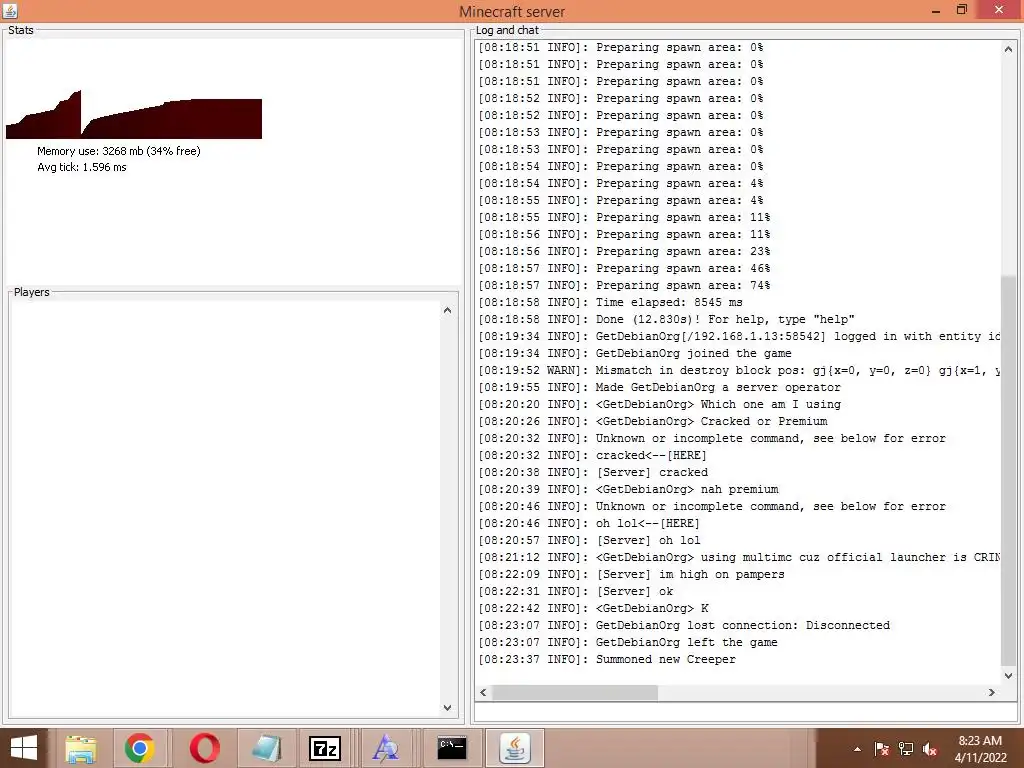This screenshot has height=768, width=1024.
Task: Open network status tray icon
Action: [906, 749]
